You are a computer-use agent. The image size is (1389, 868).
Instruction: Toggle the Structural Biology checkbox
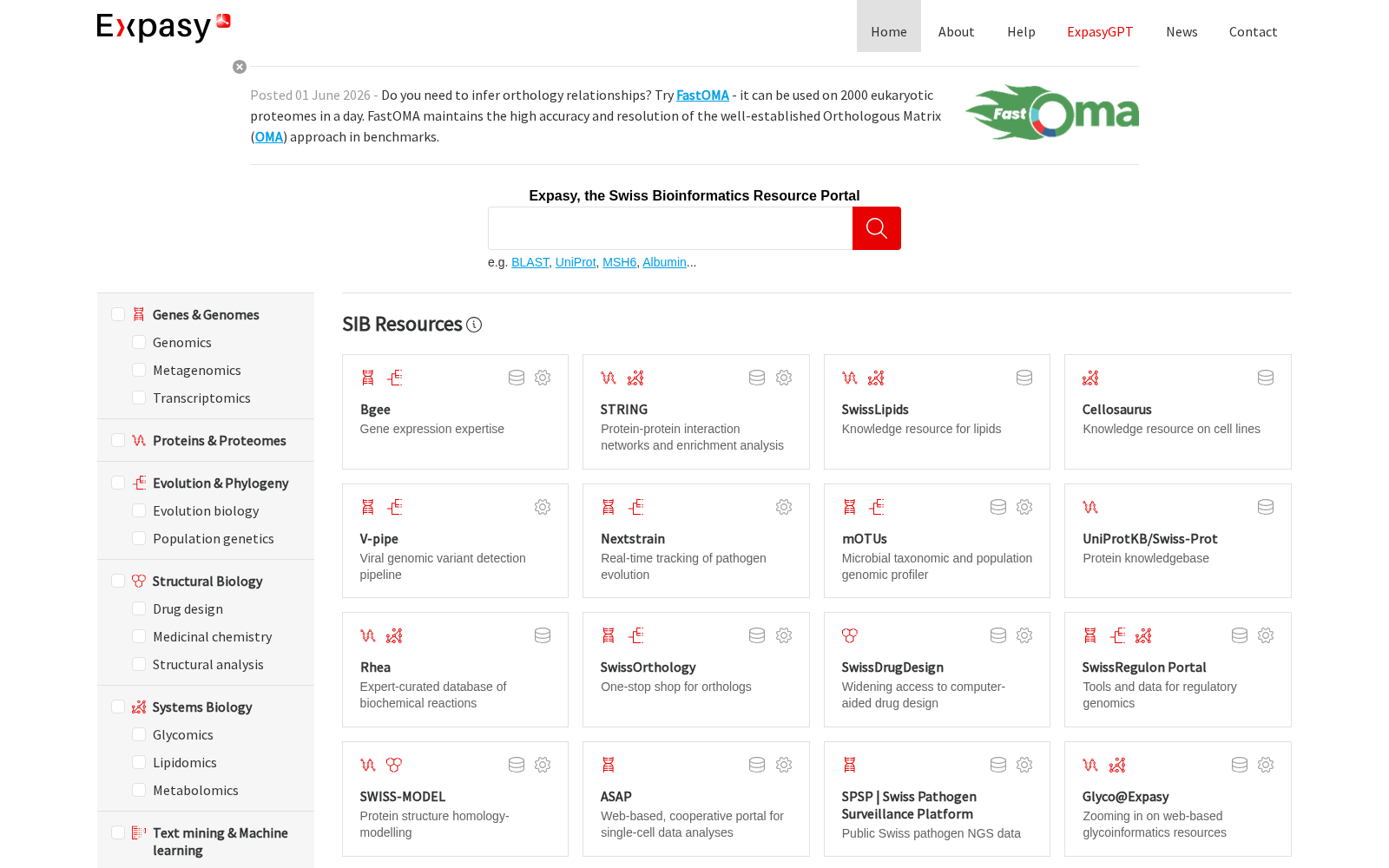(118, 581)
